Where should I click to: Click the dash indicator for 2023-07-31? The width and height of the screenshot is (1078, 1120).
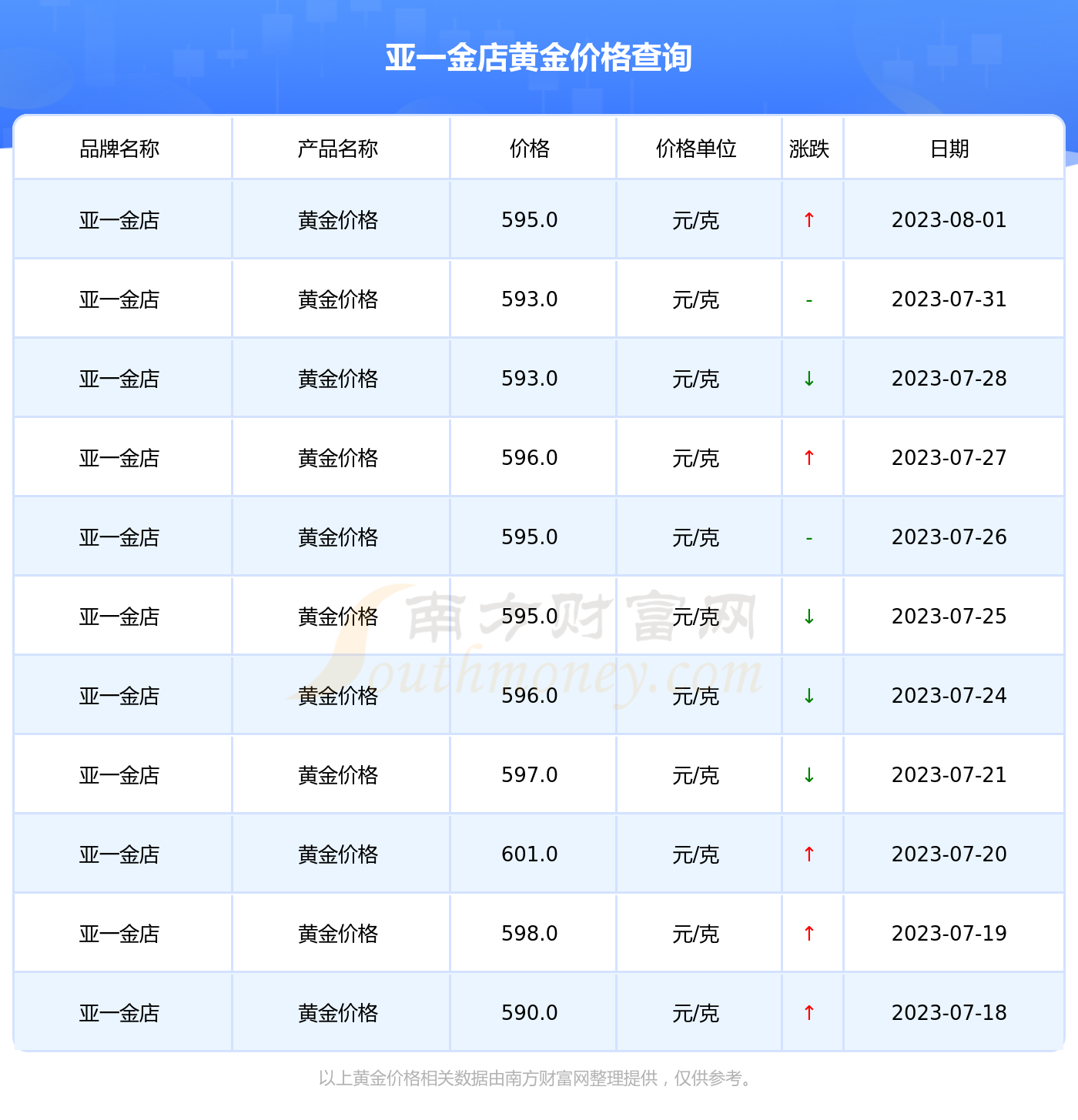[808, 300]
